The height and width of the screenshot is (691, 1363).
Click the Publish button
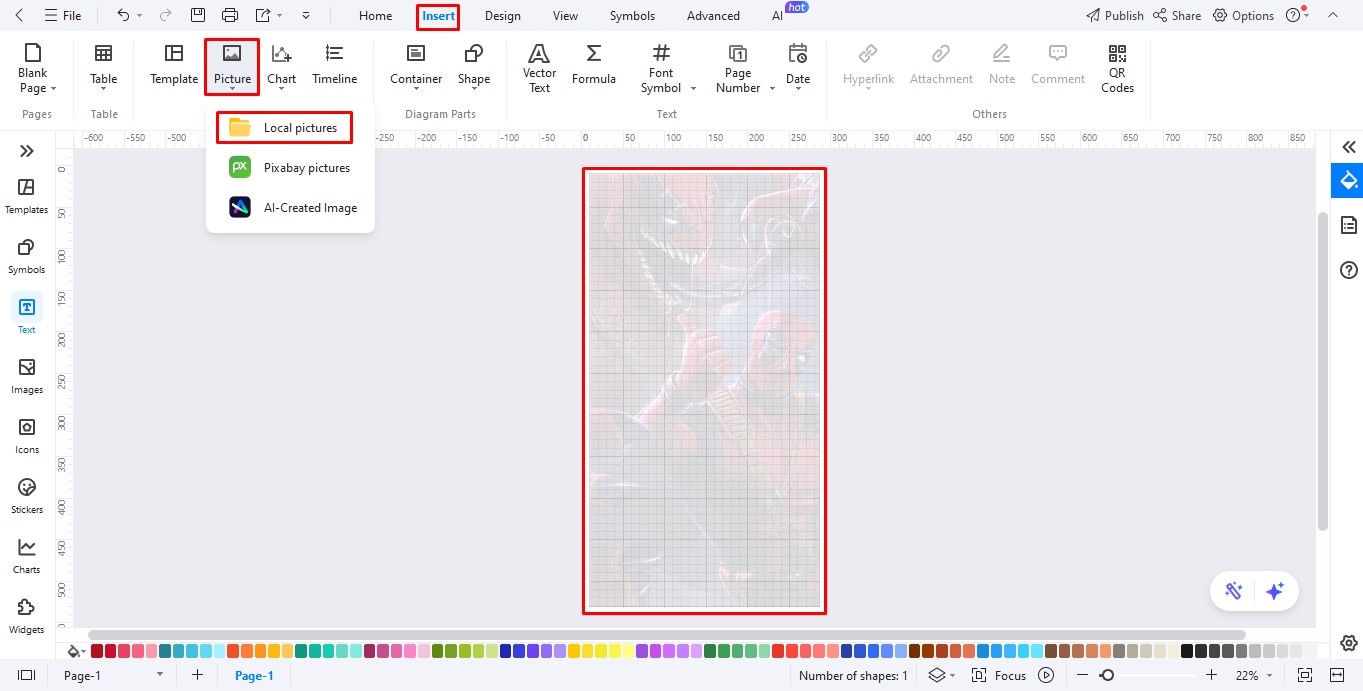[1114, 15]
